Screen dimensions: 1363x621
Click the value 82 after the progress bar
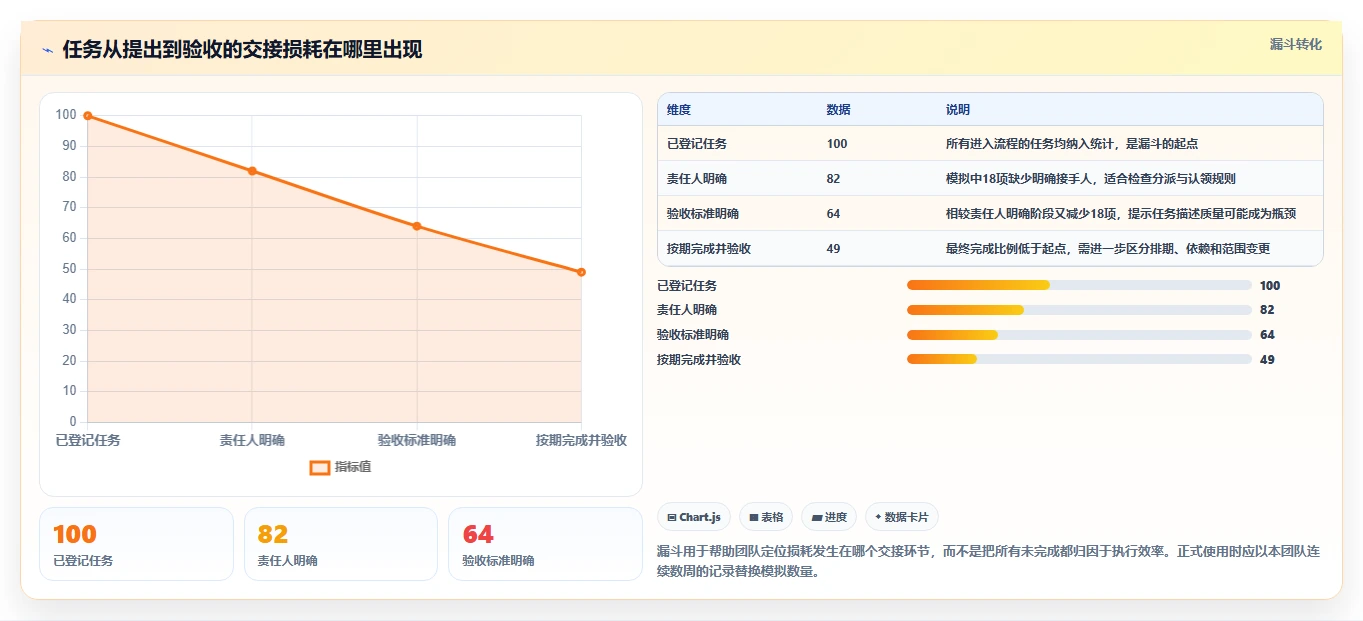(x=1267, y=310)
